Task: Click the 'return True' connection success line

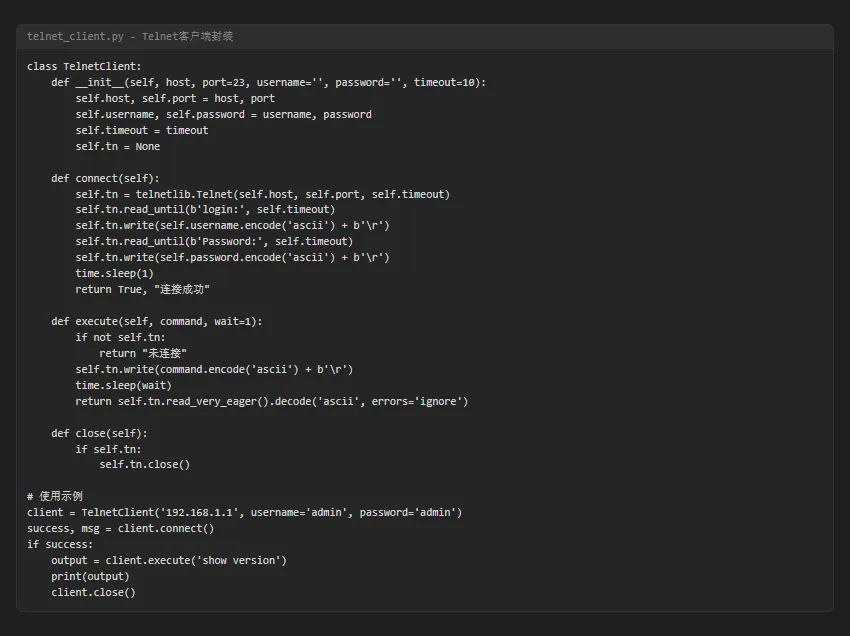Action: [x=142, y=289]
